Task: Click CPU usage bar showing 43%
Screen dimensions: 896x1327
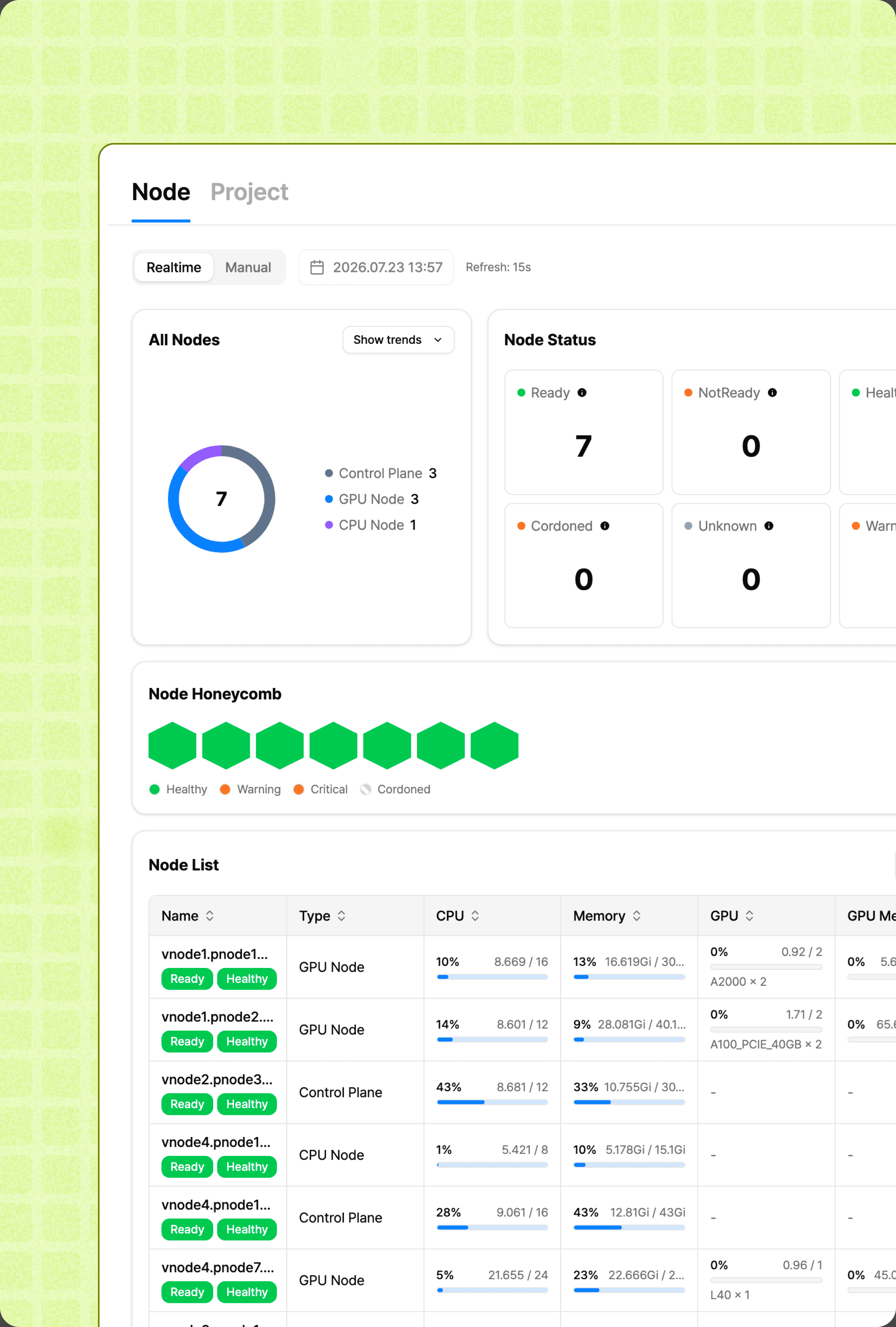Action: (492, 1102)
